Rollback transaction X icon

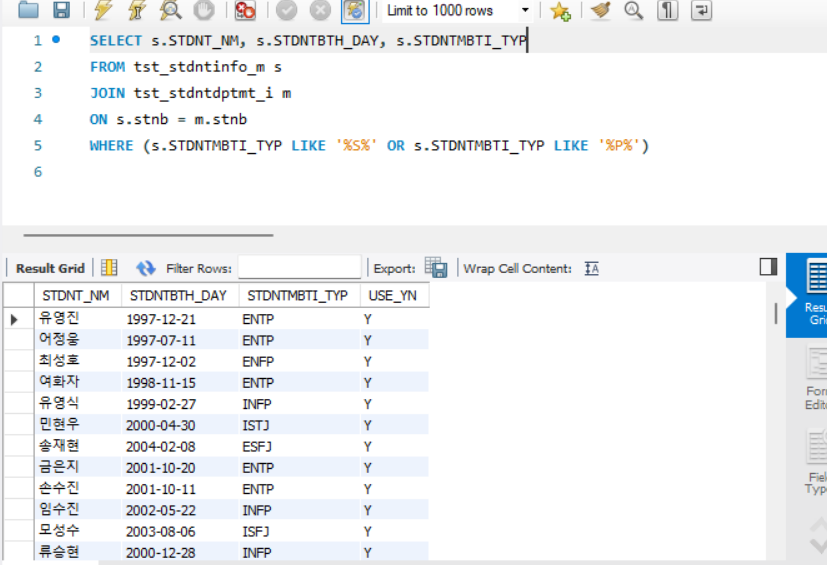pyautogui.click(x=320, y=10)
